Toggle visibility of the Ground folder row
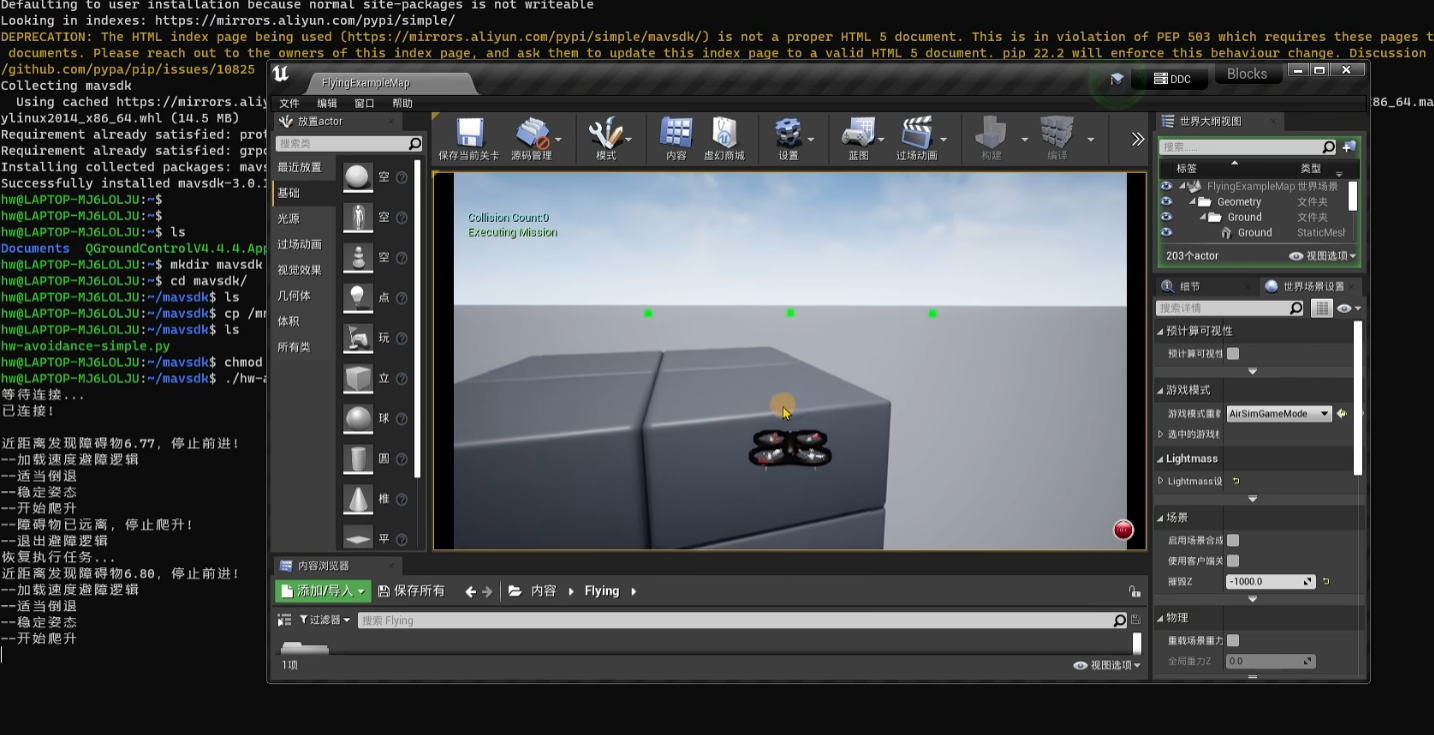 pyautogui.click(x=1166, y=217)
